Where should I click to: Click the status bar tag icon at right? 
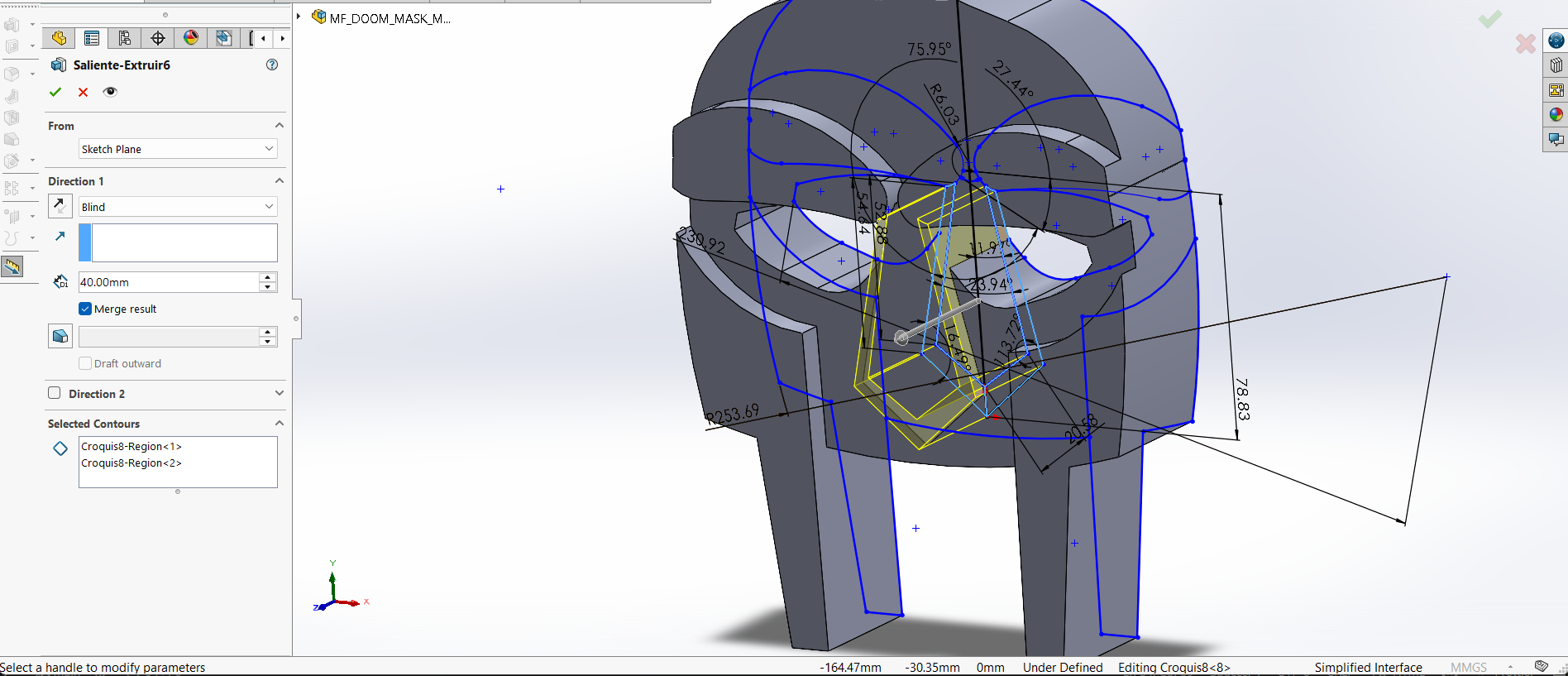pyautogui.click(x=1542, y=666)
